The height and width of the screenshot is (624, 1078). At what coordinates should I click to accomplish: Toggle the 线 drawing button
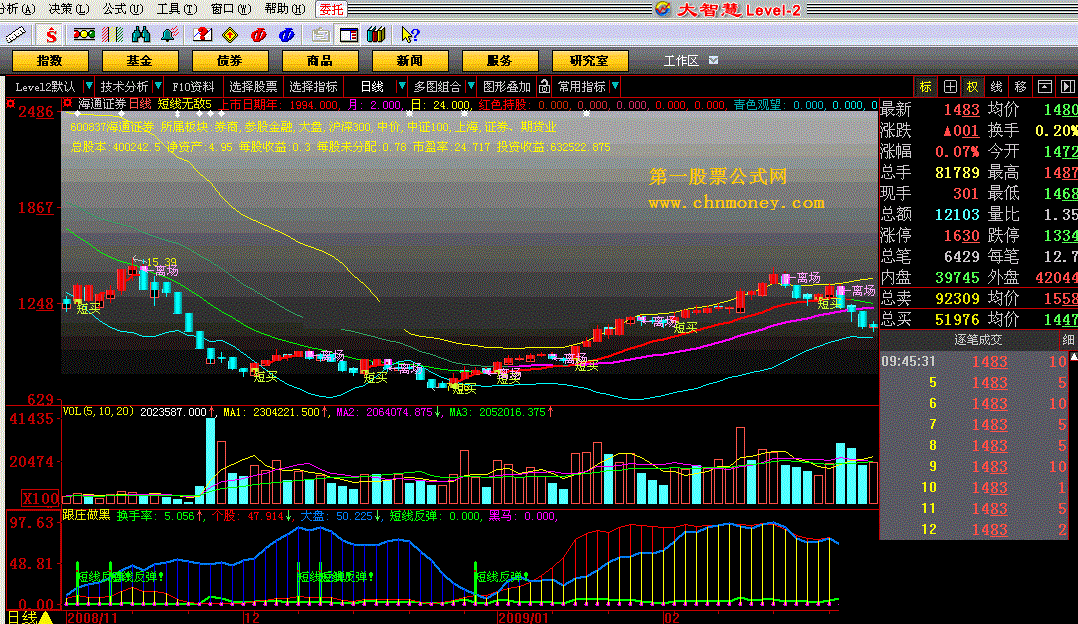point(996,87)
